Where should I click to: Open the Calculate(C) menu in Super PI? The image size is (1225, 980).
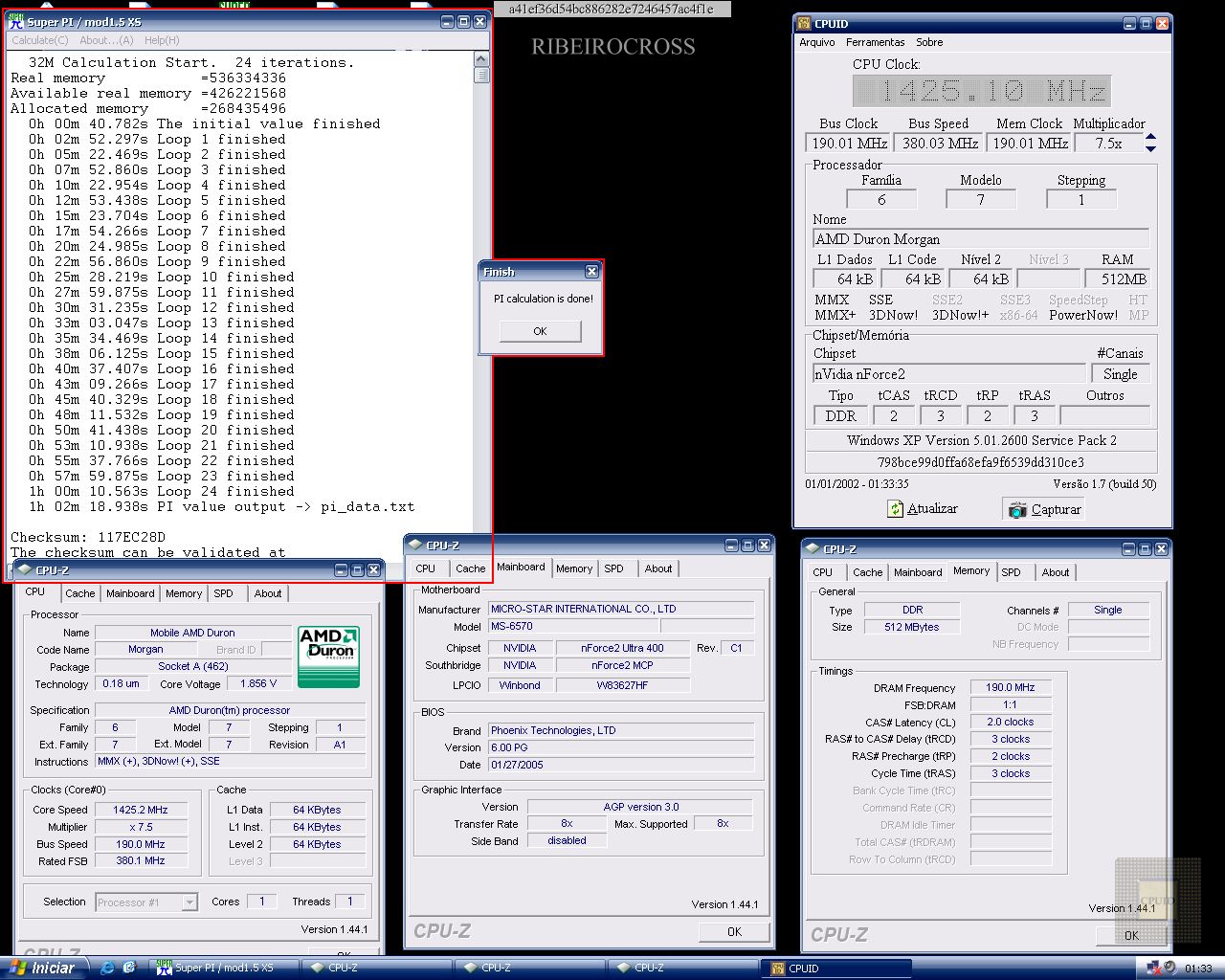[x=39, y=40]
